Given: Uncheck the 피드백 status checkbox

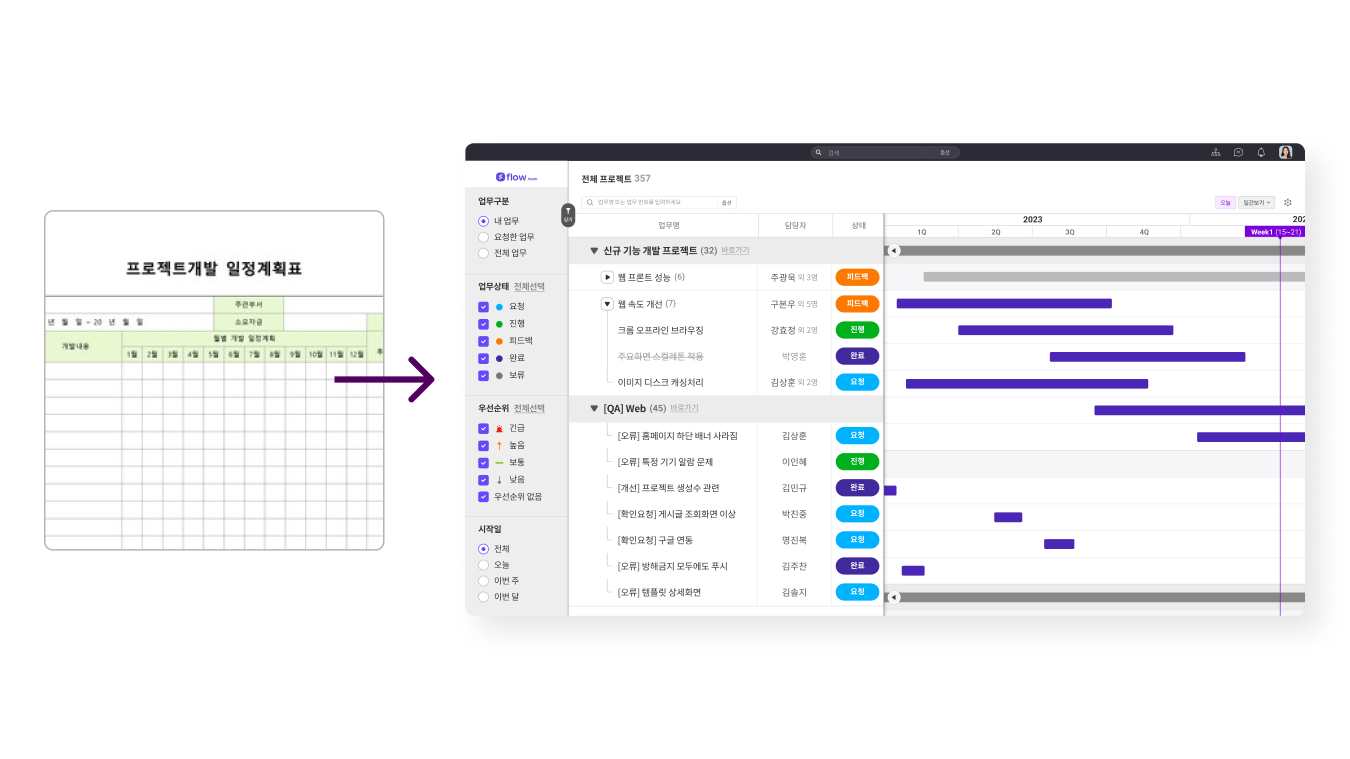Looking at the screenshot, I should [484, 341].
